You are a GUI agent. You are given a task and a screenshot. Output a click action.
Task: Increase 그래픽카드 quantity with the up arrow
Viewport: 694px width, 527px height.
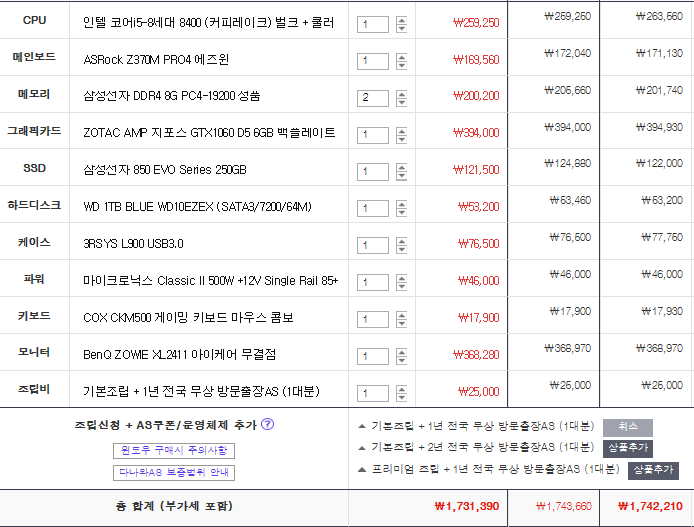pos(401,131)
